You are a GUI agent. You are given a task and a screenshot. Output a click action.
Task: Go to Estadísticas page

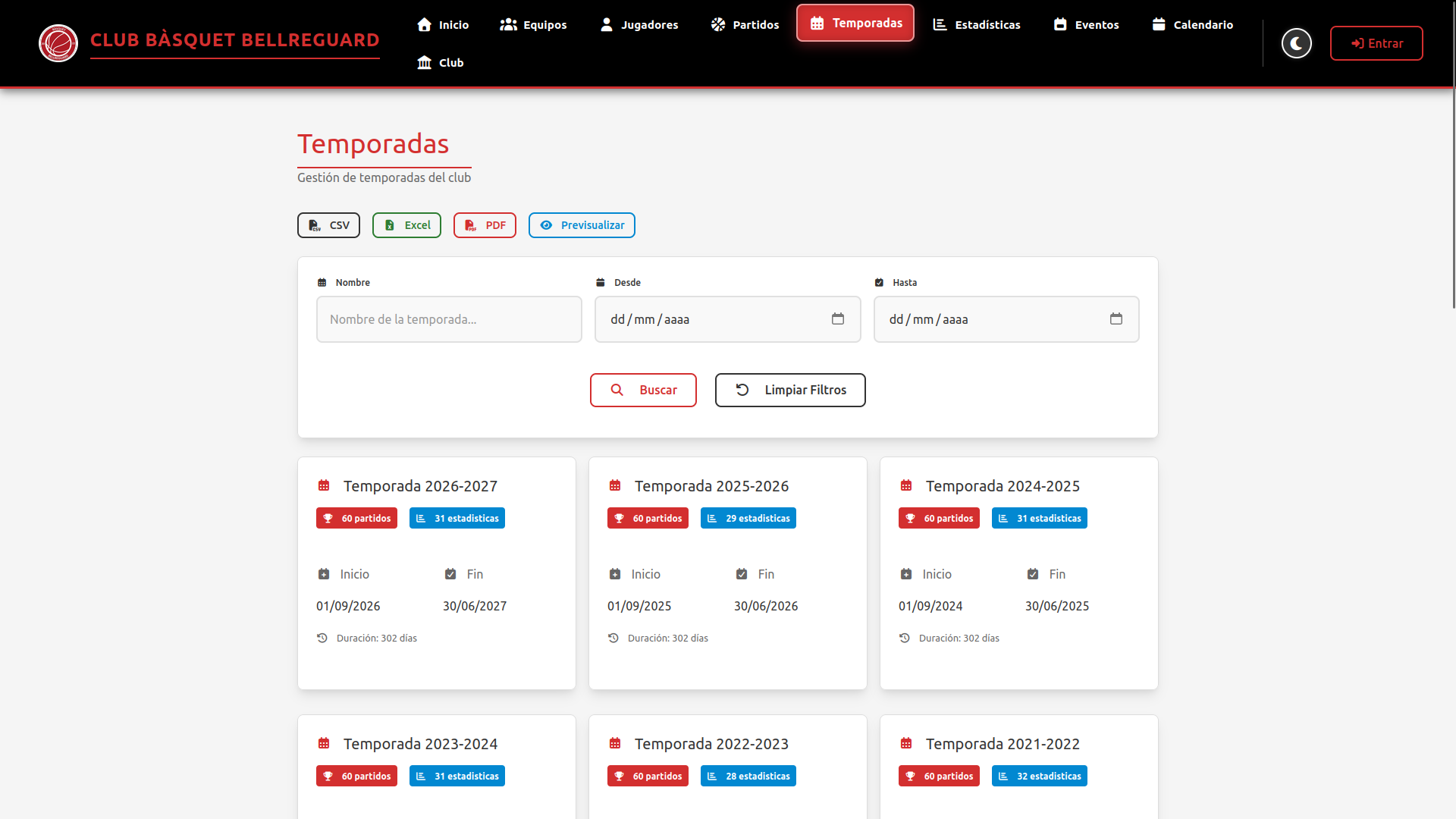pos(976,24)
